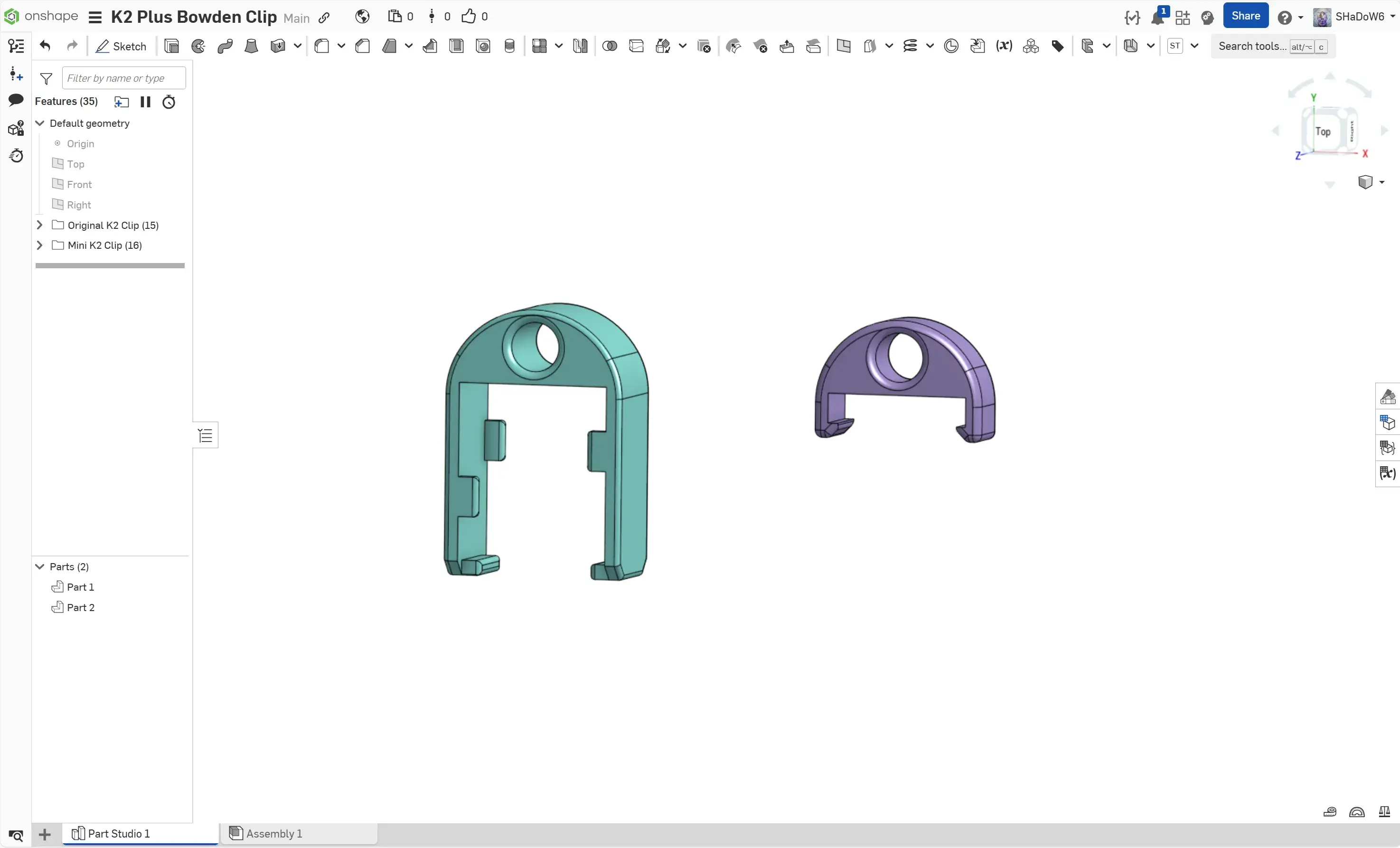Click the Fillet tool icon

tap(322, 46)
